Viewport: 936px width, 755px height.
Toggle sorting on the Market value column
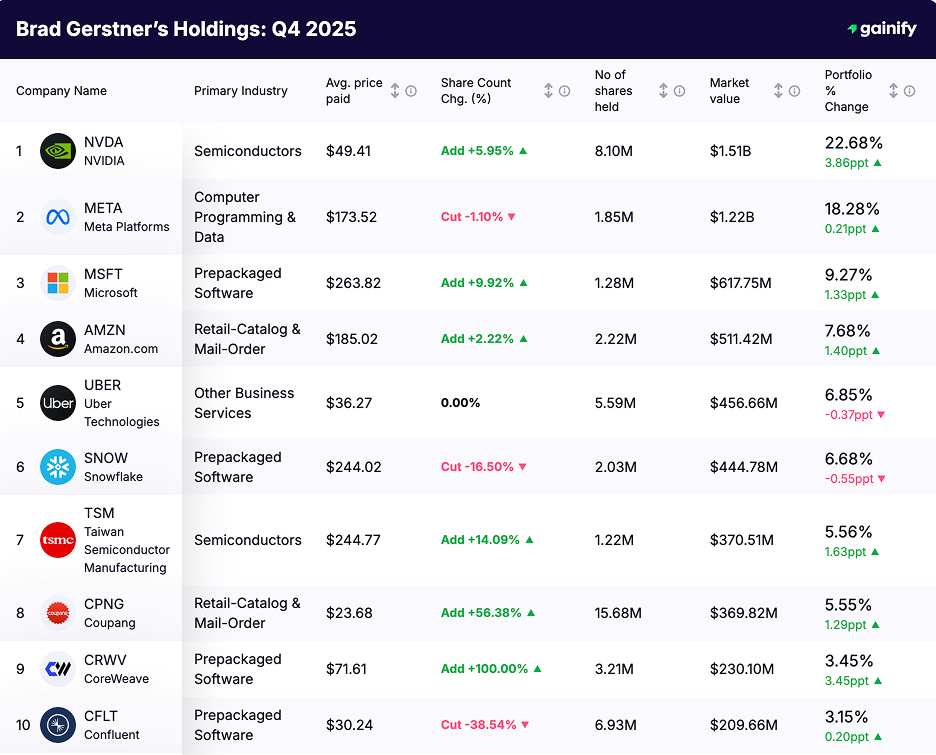point(779,90)
